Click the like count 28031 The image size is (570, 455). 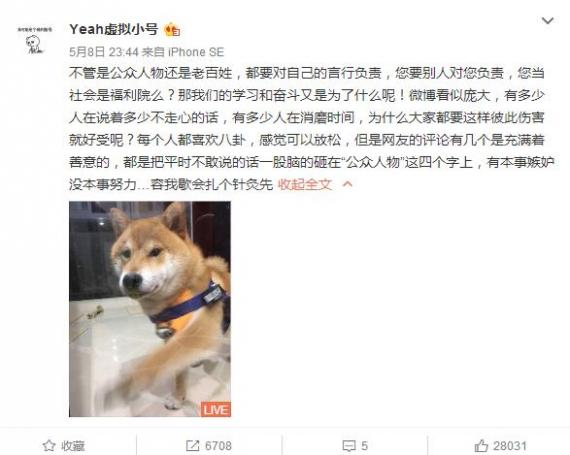pos(510,446)
